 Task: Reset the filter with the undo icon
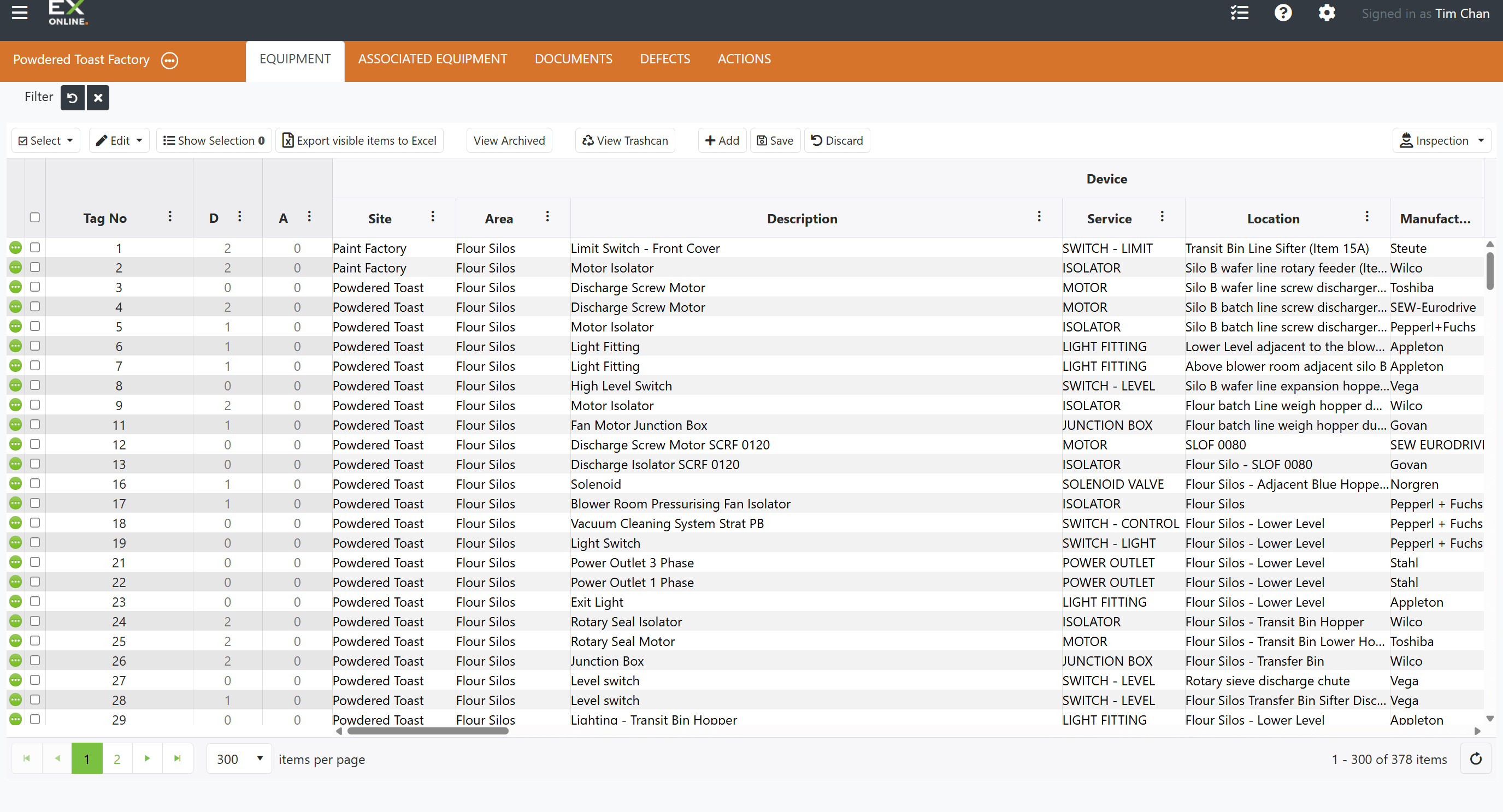tap(72, 97)
